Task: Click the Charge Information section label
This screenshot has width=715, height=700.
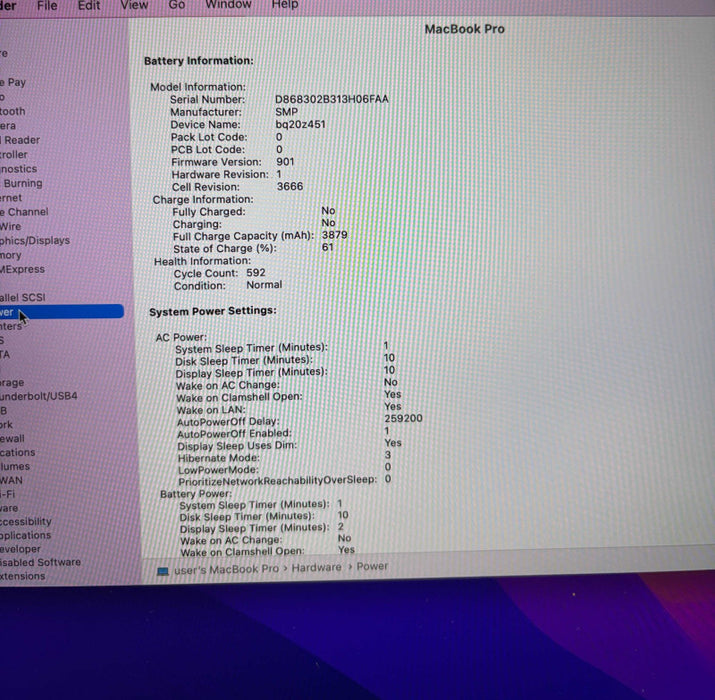Action: 203,199
